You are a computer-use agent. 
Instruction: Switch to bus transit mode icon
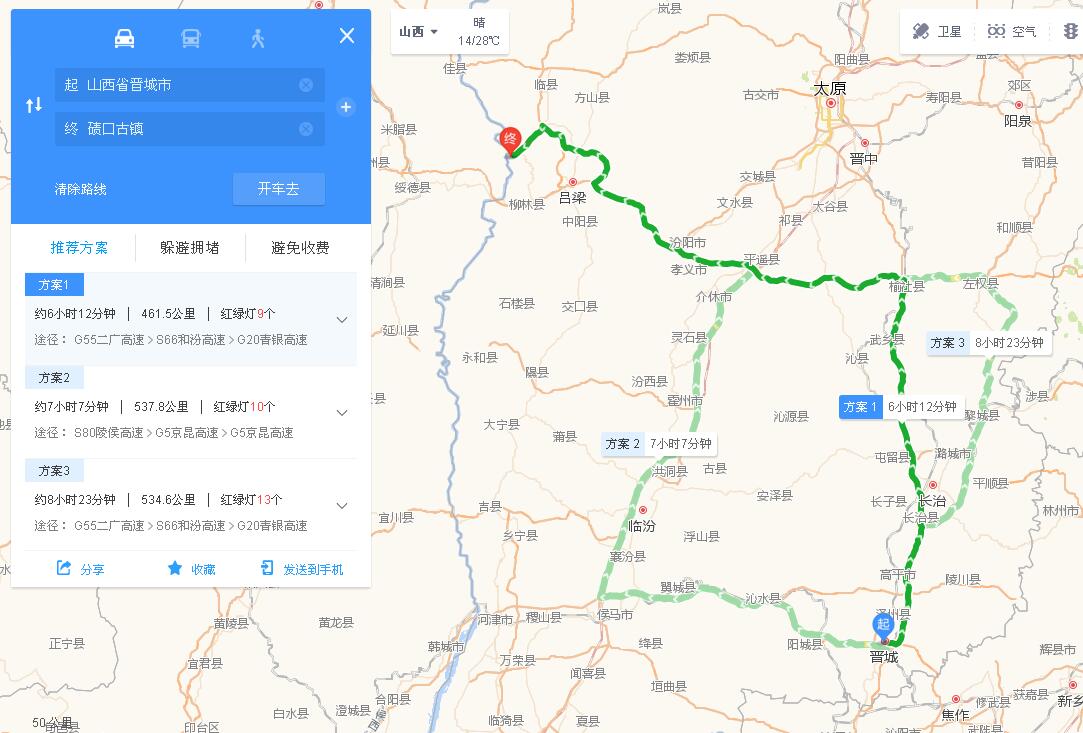191,38
